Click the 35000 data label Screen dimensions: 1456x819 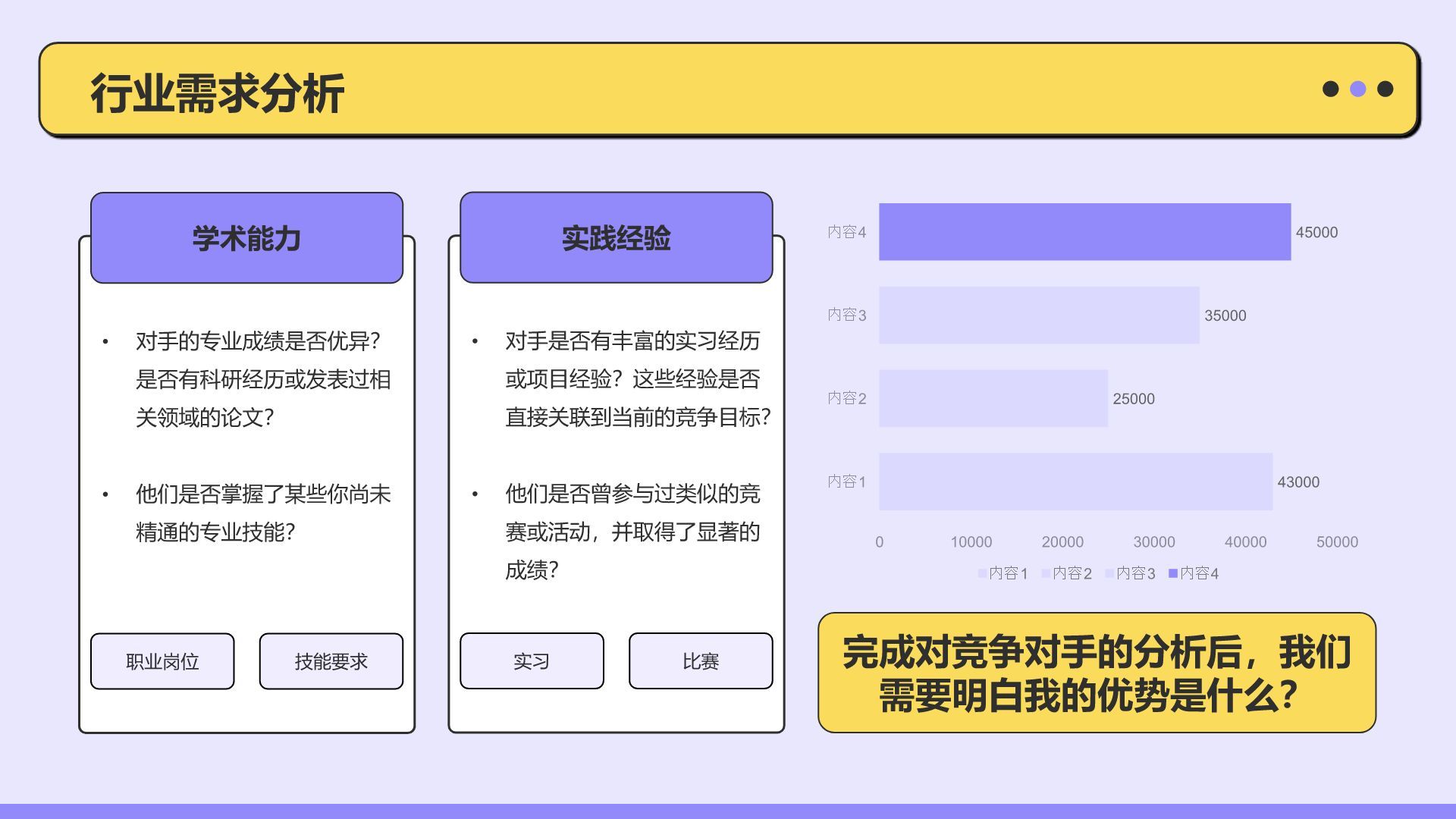[x=1225, y=315]
